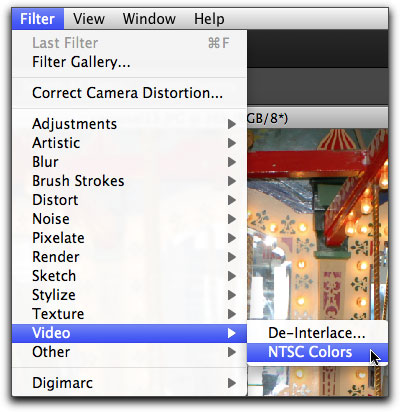Screen dimensions: 400x412
Task: Expand the Artistic filters submenu
Action: coord(129,143)
